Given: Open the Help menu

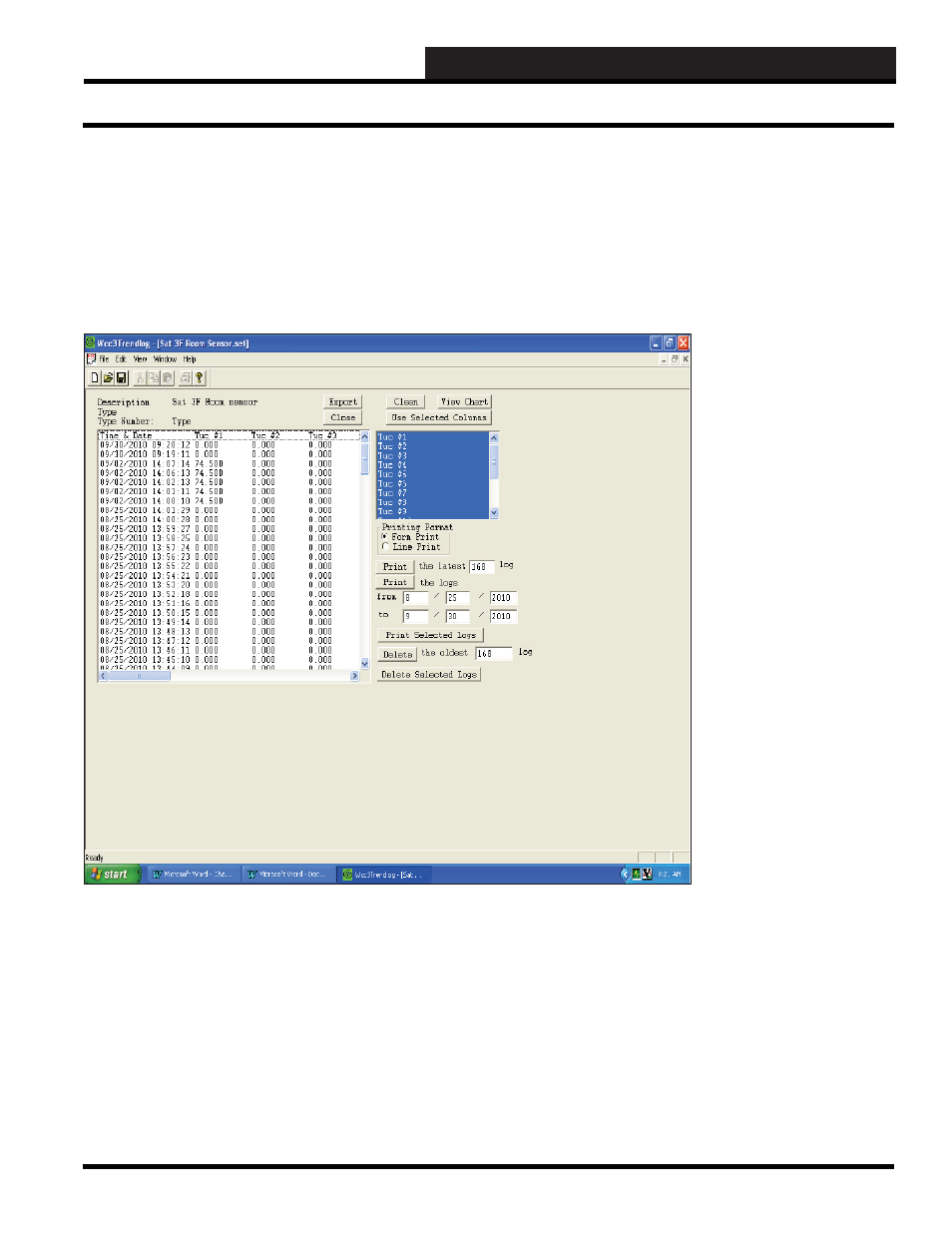Looking at the screenshot, I should [190, 359].
